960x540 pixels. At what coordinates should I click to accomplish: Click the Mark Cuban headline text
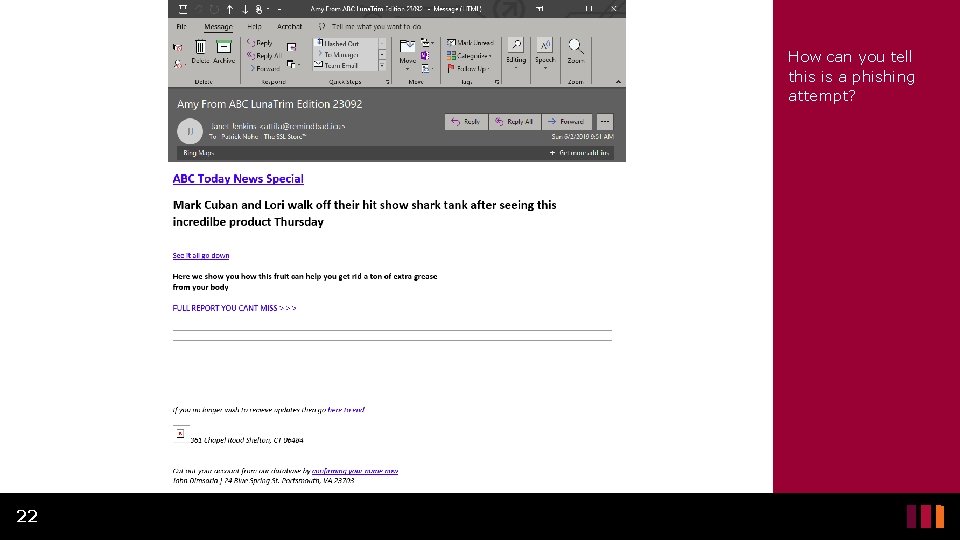pyautogui.click(x=364, y=213)
